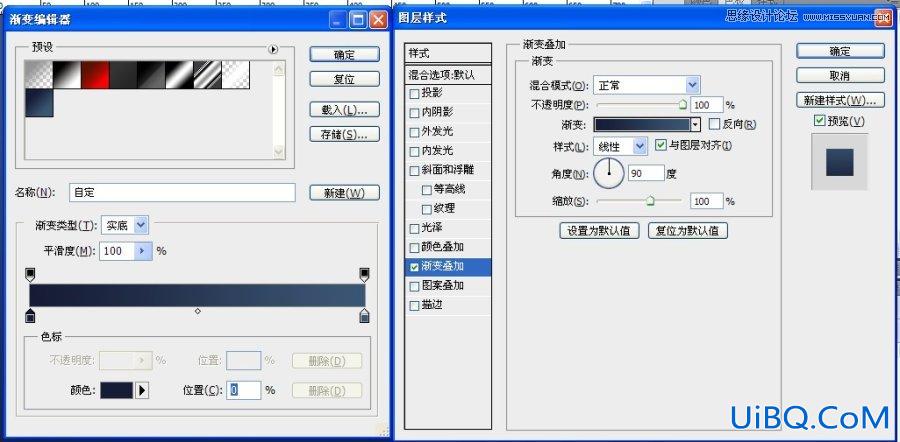Enable the 描边 checkbox
The image size is (900, 442).
pos(414,306)
